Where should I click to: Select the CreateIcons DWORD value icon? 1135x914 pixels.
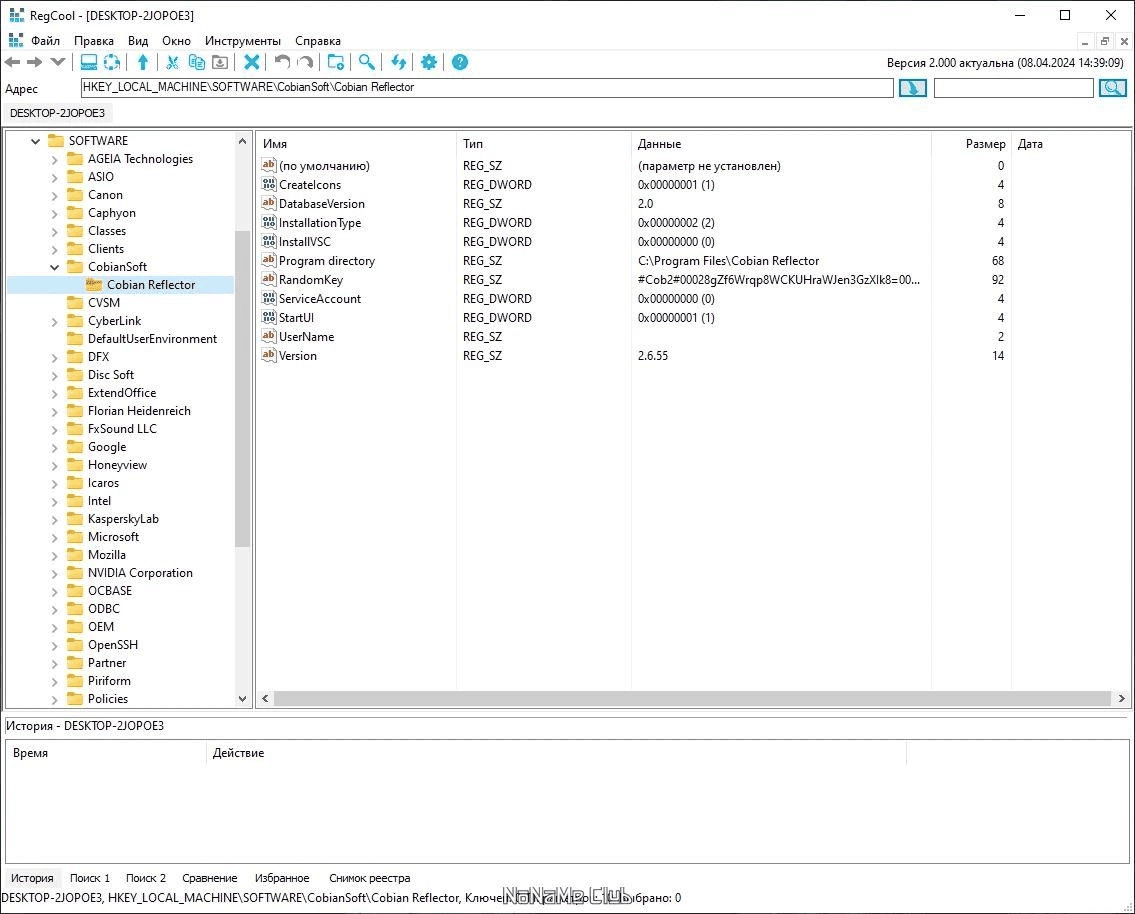point(269,185)
